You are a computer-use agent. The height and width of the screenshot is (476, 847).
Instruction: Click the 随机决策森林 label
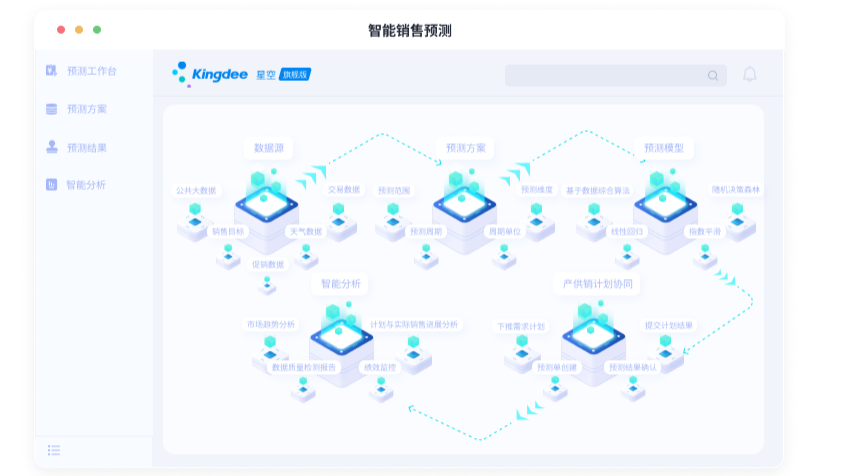[735, 190]
